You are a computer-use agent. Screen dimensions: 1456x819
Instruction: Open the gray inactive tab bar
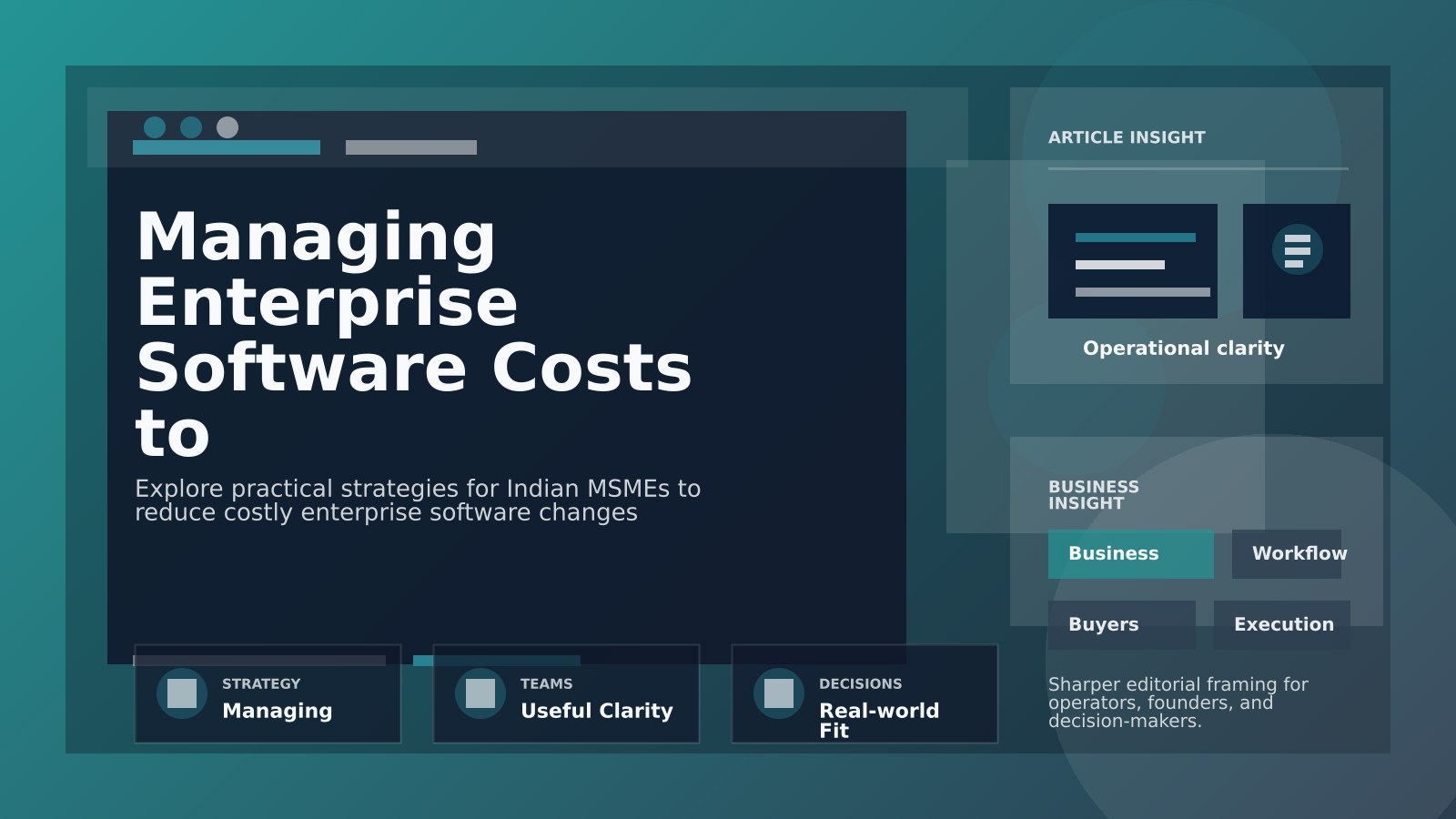(411, 147)
